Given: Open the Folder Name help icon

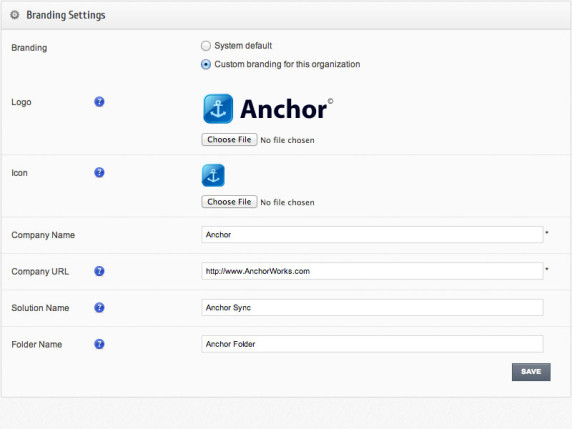Looking at the screenshot, I should pyautogui.click(x=99, y=344).
